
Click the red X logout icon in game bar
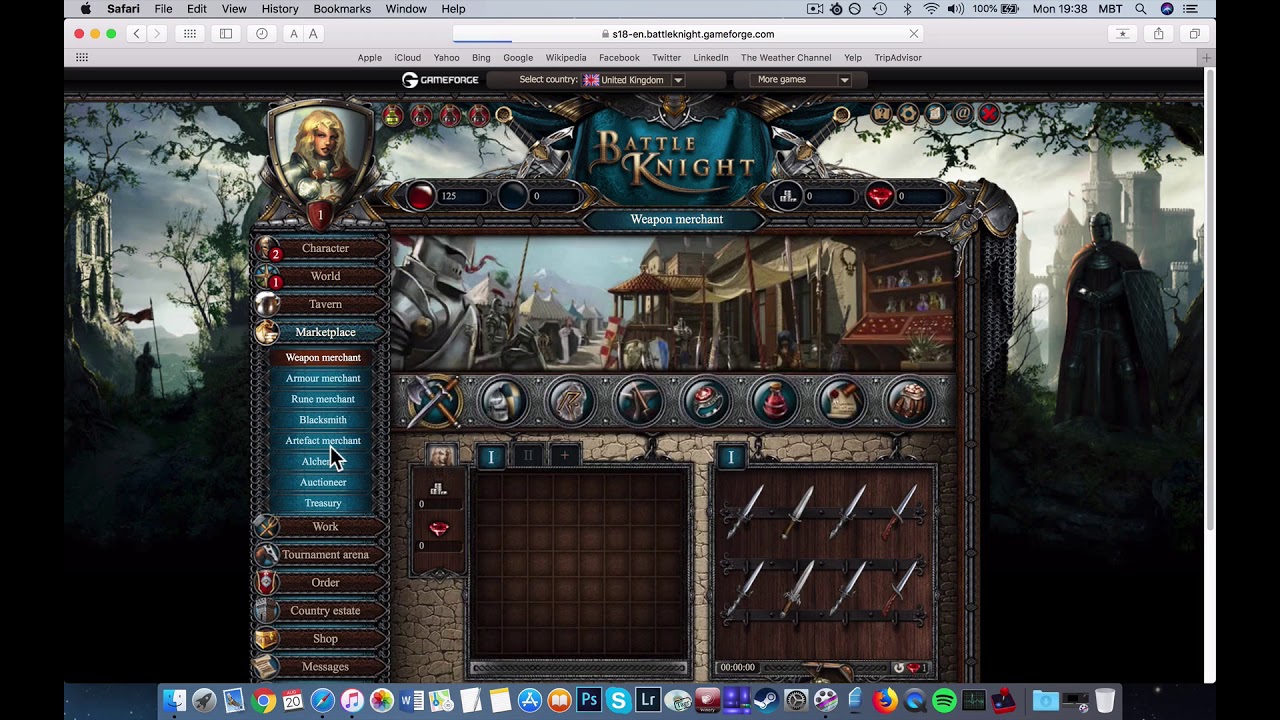point(989,114)
